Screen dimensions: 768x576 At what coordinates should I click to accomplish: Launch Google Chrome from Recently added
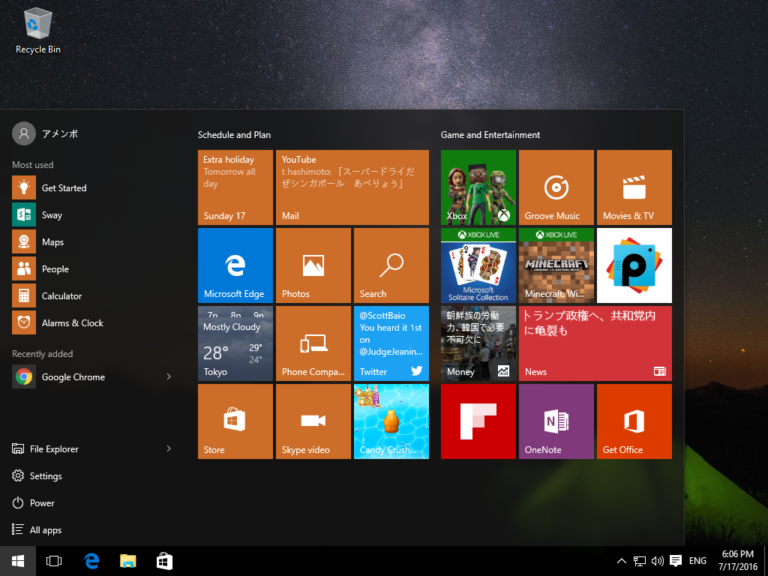(86, 377)
